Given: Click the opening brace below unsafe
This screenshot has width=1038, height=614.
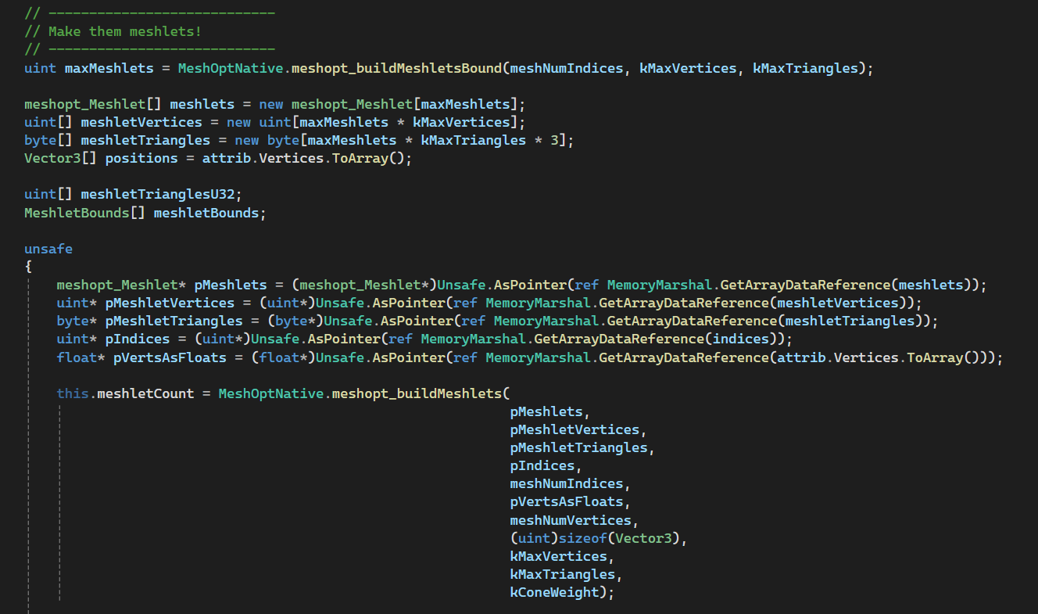Looking at the screenshot, I should pyautogui.click(x=28, y=266).
